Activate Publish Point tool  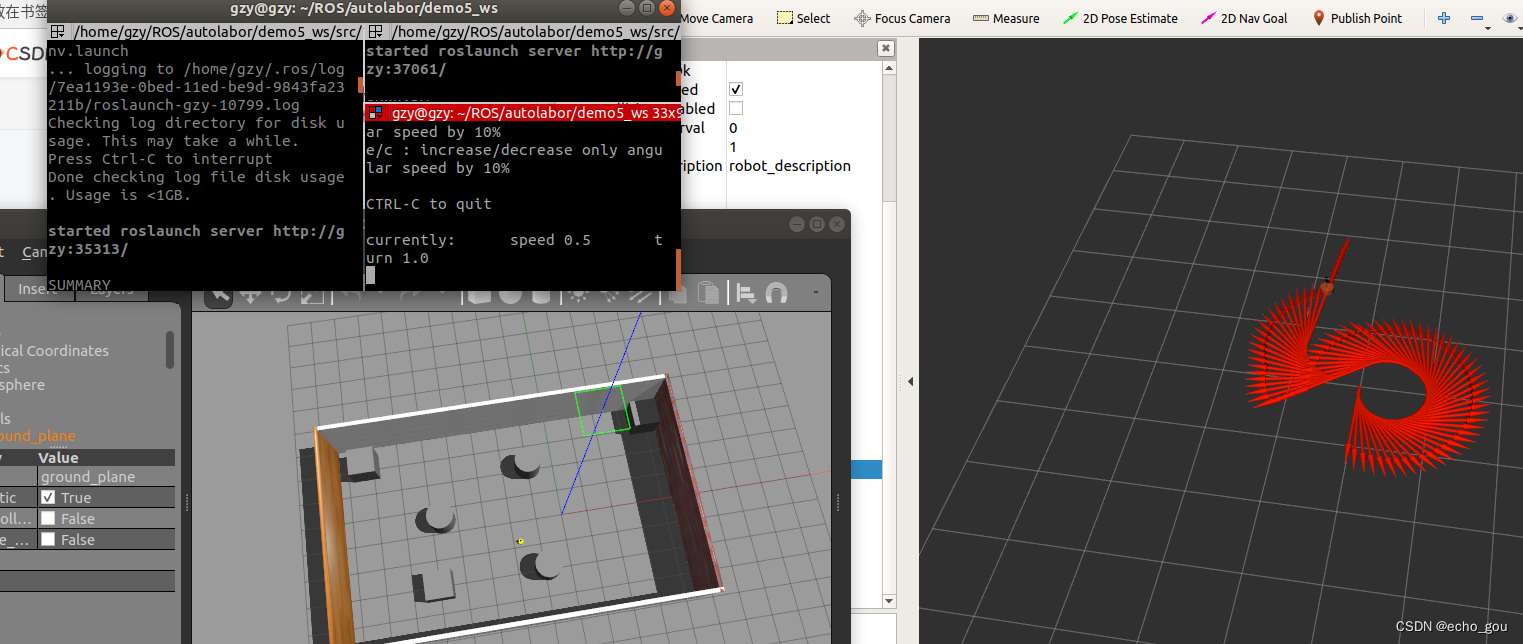pos(1357,18)
